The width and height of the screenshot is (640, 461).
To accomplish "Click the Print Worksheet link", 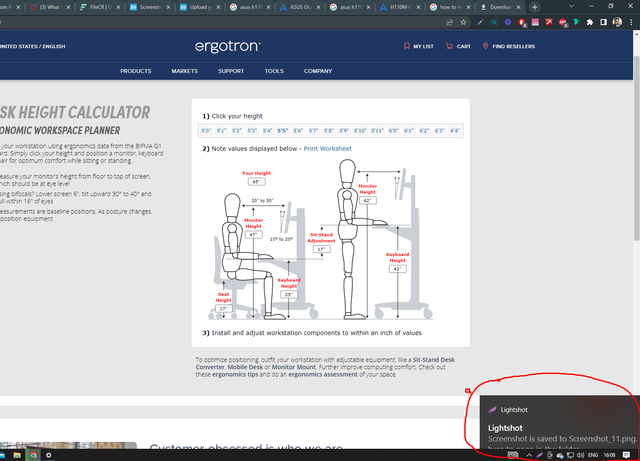I will [327, 149].
